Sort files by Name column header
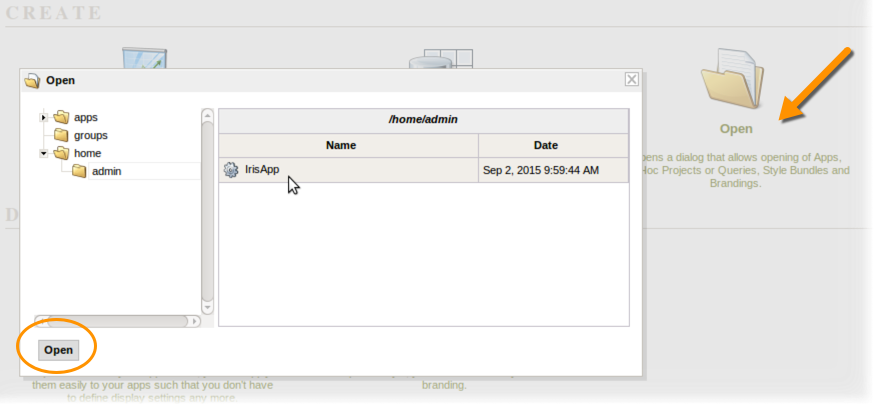Image resolution: width=874 pixels, height=405 pixels. click(341, 145)
